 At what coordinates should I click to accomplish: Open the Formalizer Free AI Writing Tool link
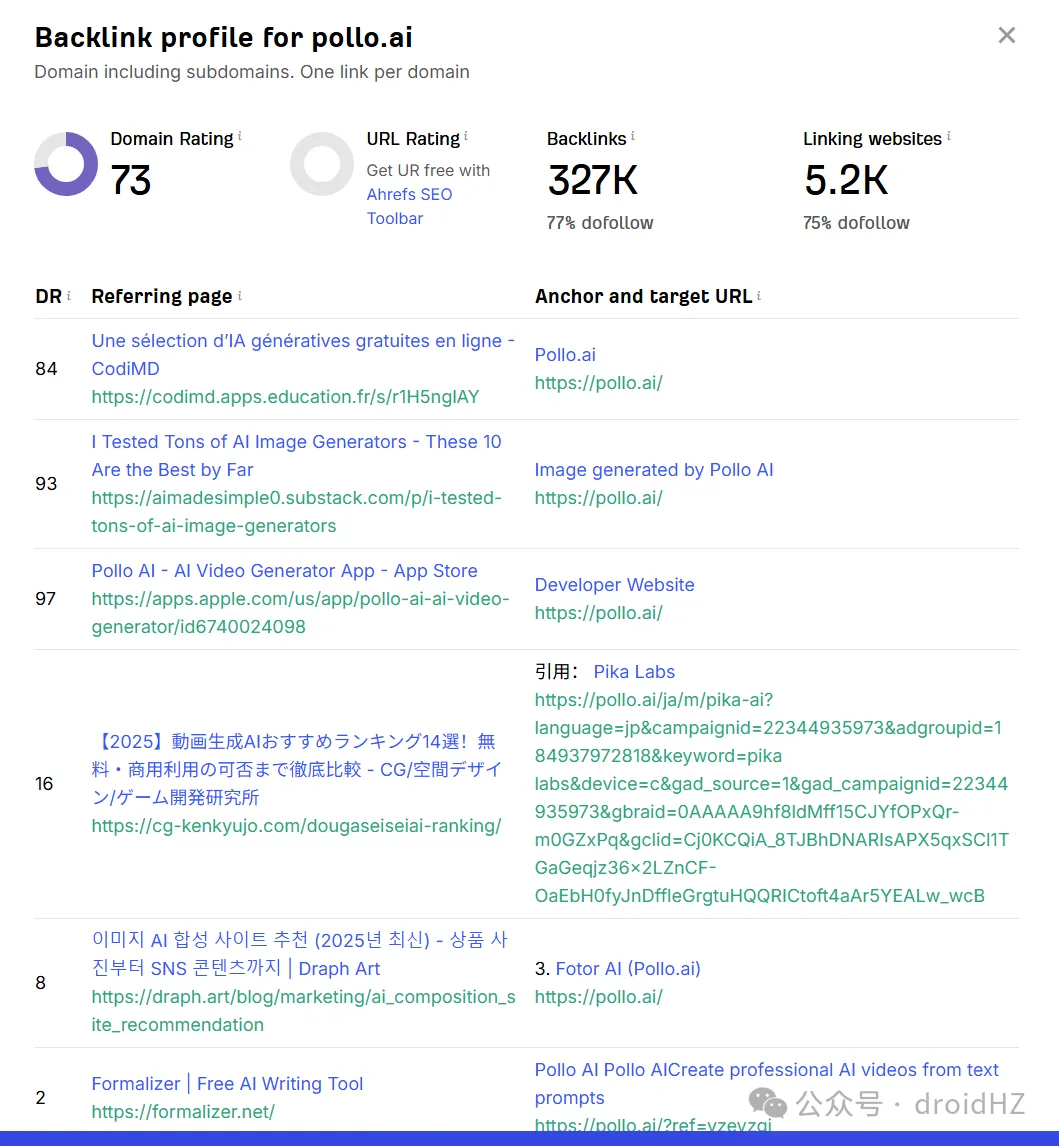[x=227, y=1084]
